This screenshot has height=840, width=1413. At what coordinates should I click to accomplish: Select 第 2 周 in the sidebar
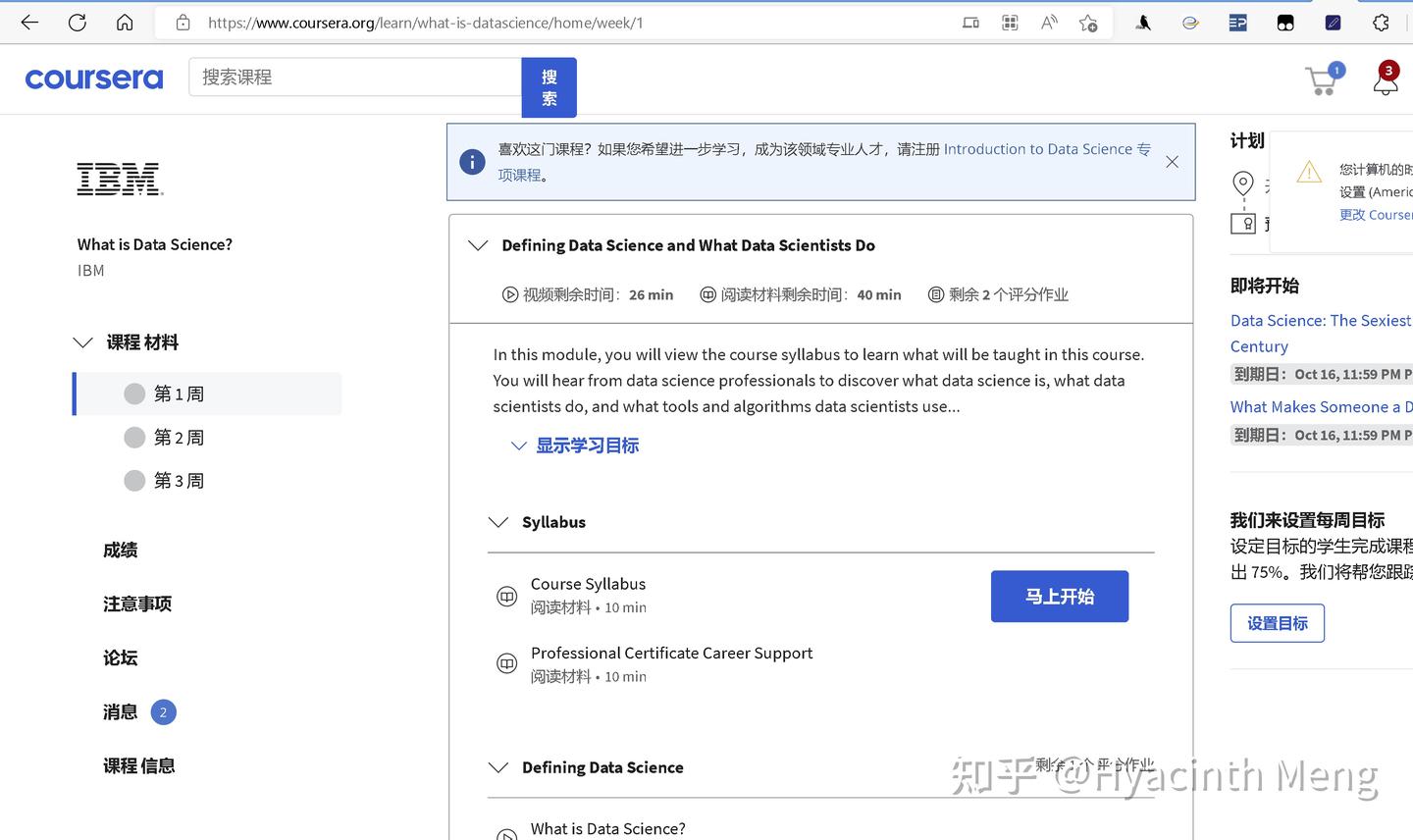click(x=180, y=437)
